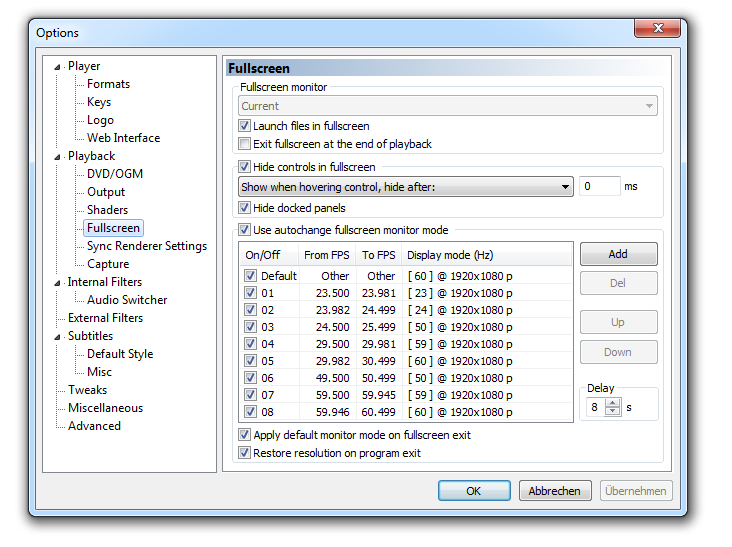Viewport: 732px width, 547px height.
Task: Open subtitle Default Style settings
Action: click(120, 354)
